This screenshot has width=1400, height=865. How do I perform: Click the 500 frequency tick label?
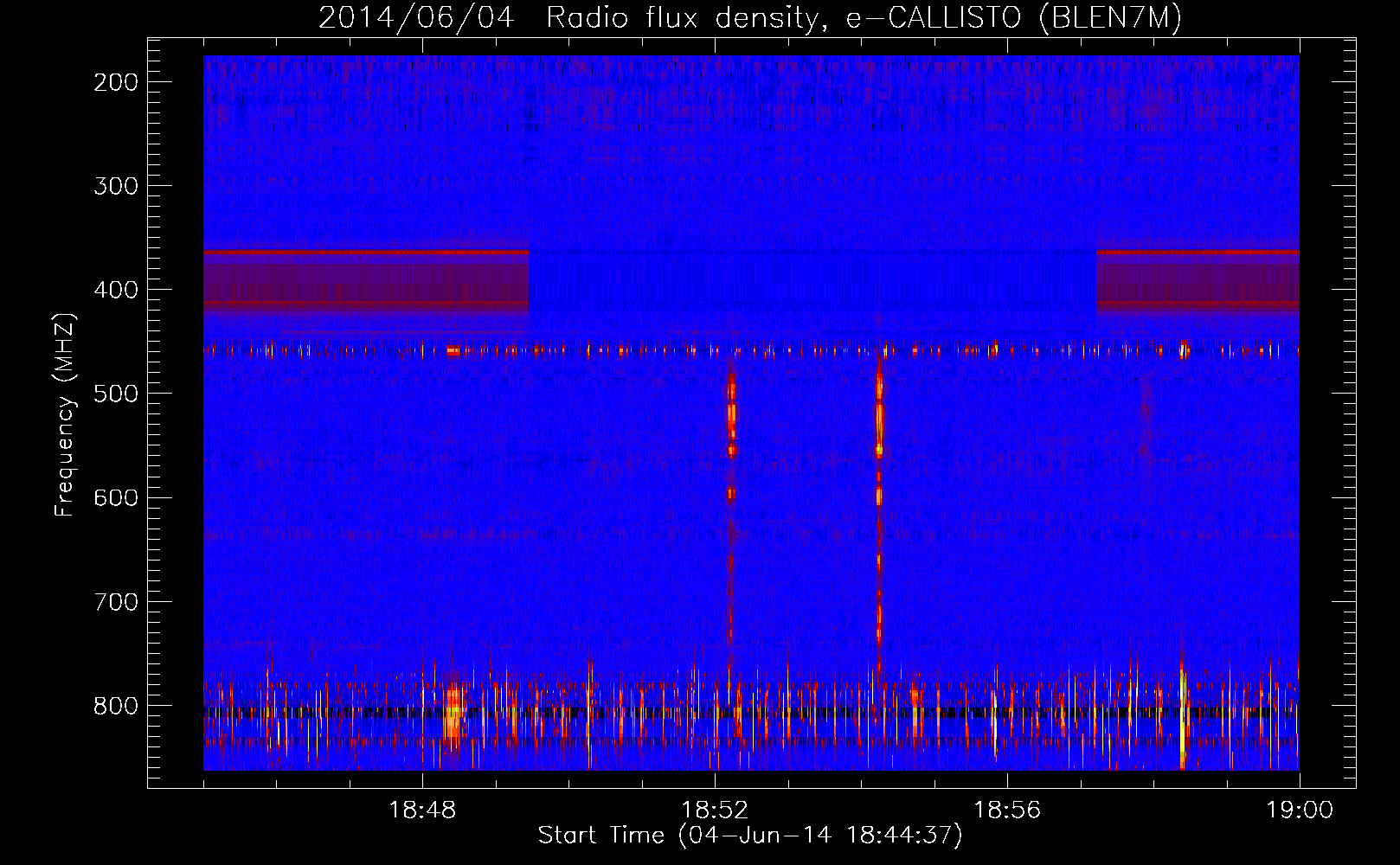click(116, 394)
